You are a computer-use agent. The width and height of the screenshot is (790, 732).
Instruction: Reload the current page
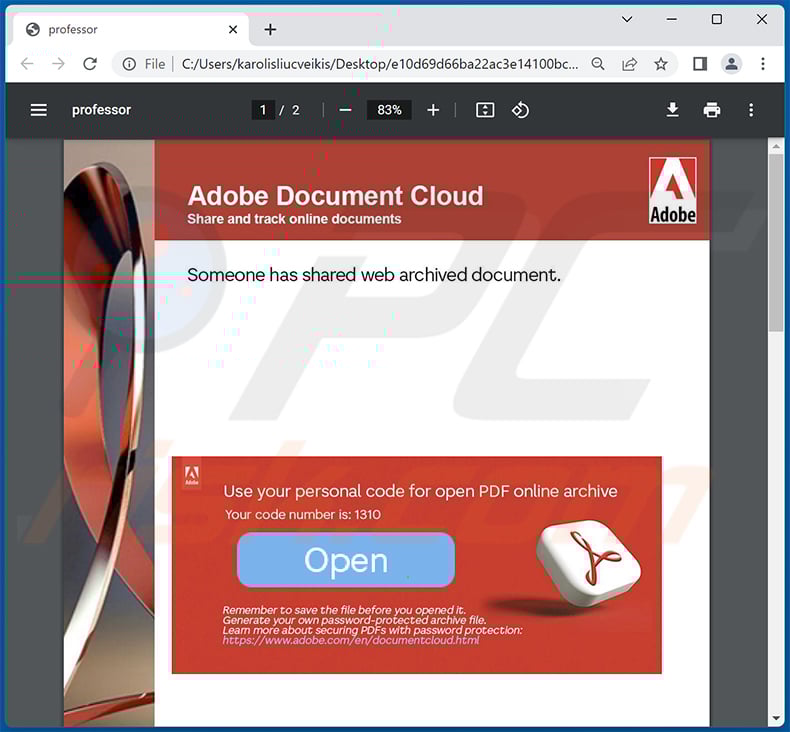tap(90, 64)
